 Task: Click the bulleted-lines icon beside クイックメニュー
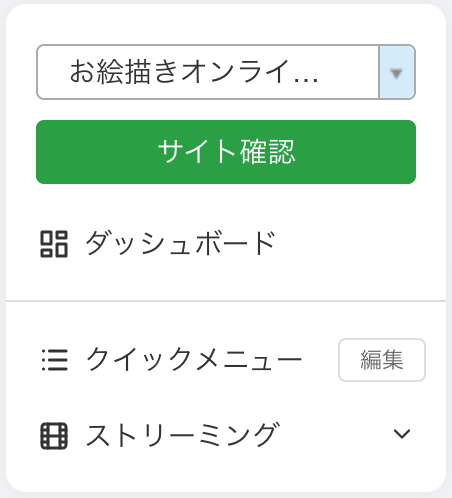[55, 360]
